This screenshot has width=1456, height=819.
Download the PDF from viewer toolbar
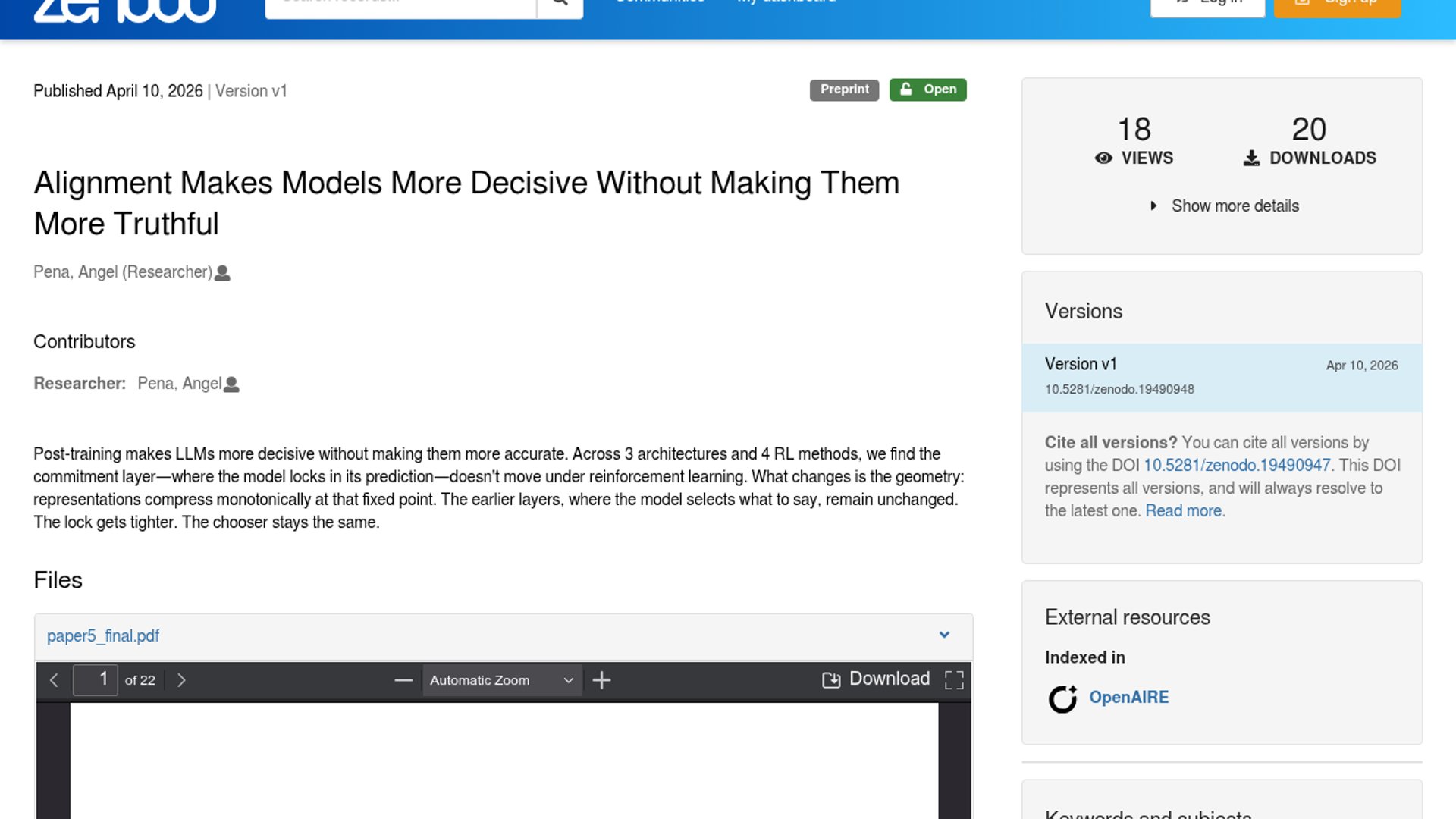[x=876, y=679]
